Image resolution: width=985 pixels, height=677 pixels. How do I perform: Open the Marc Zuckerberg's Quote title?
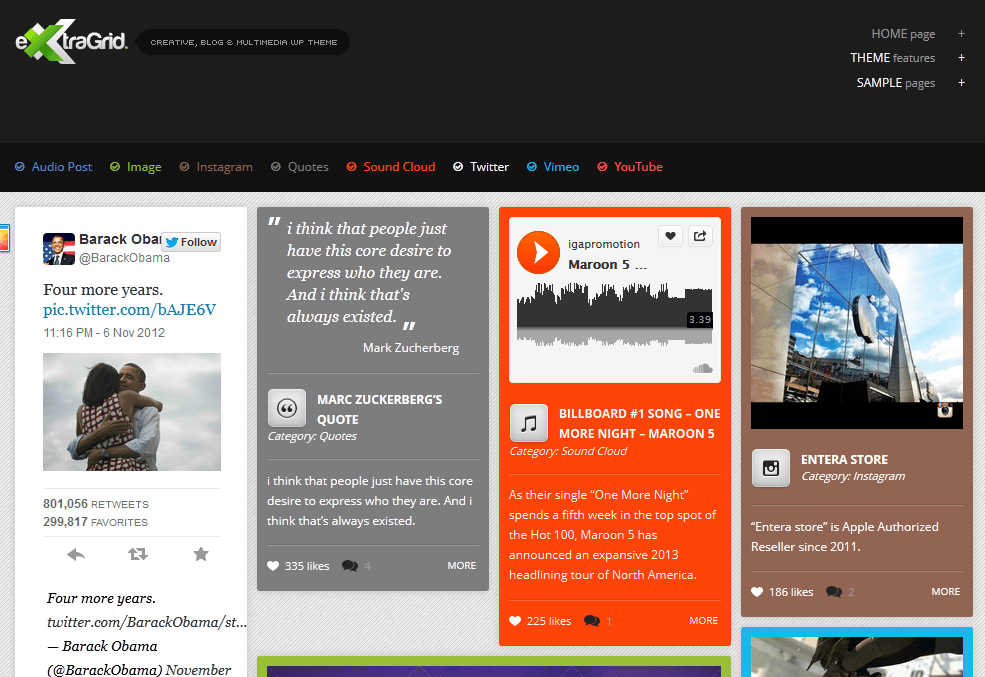click(379, 409)
